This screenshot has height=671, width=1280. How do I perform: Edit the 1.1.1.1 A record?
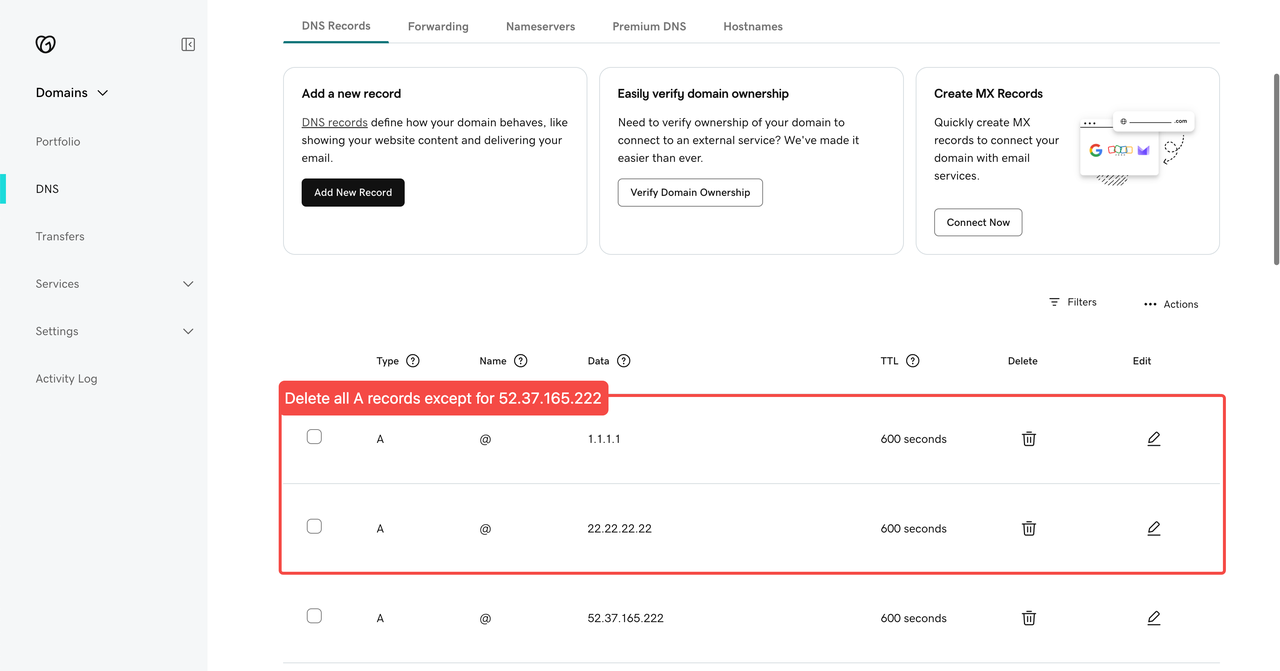point(1153,439)
